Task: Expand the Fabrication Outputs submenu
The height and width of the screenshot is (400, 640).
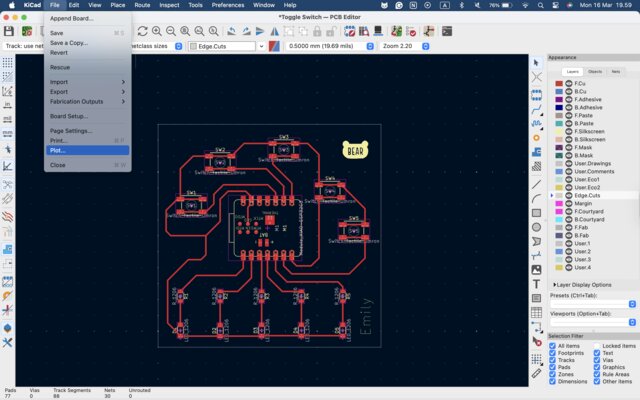Action: pyautogui.click(x=87, y=102)
